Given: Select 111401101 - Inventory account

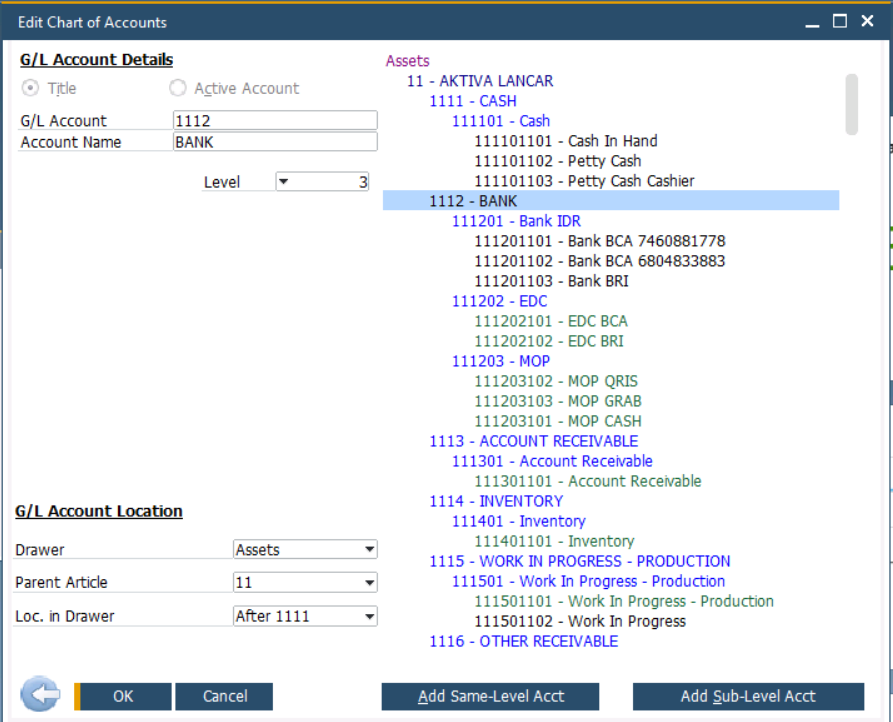Looking at the screenshot, I should point(554,541).
